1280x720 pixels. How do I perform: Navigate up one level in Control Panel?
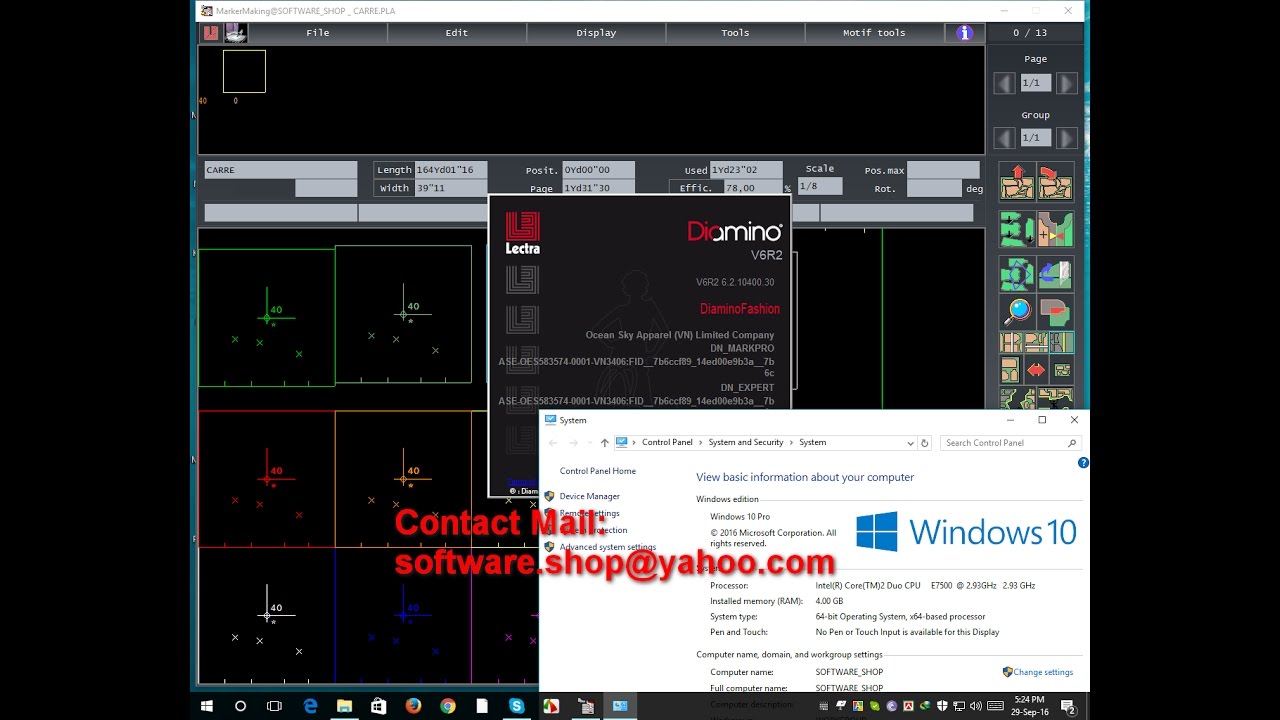click(604, 443)
